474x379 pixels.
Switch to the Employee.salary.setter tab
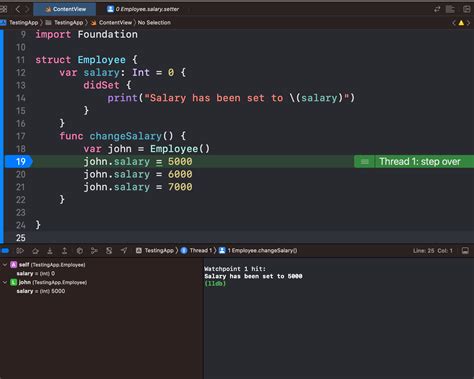pyautogui.click(x=143, y=9)
